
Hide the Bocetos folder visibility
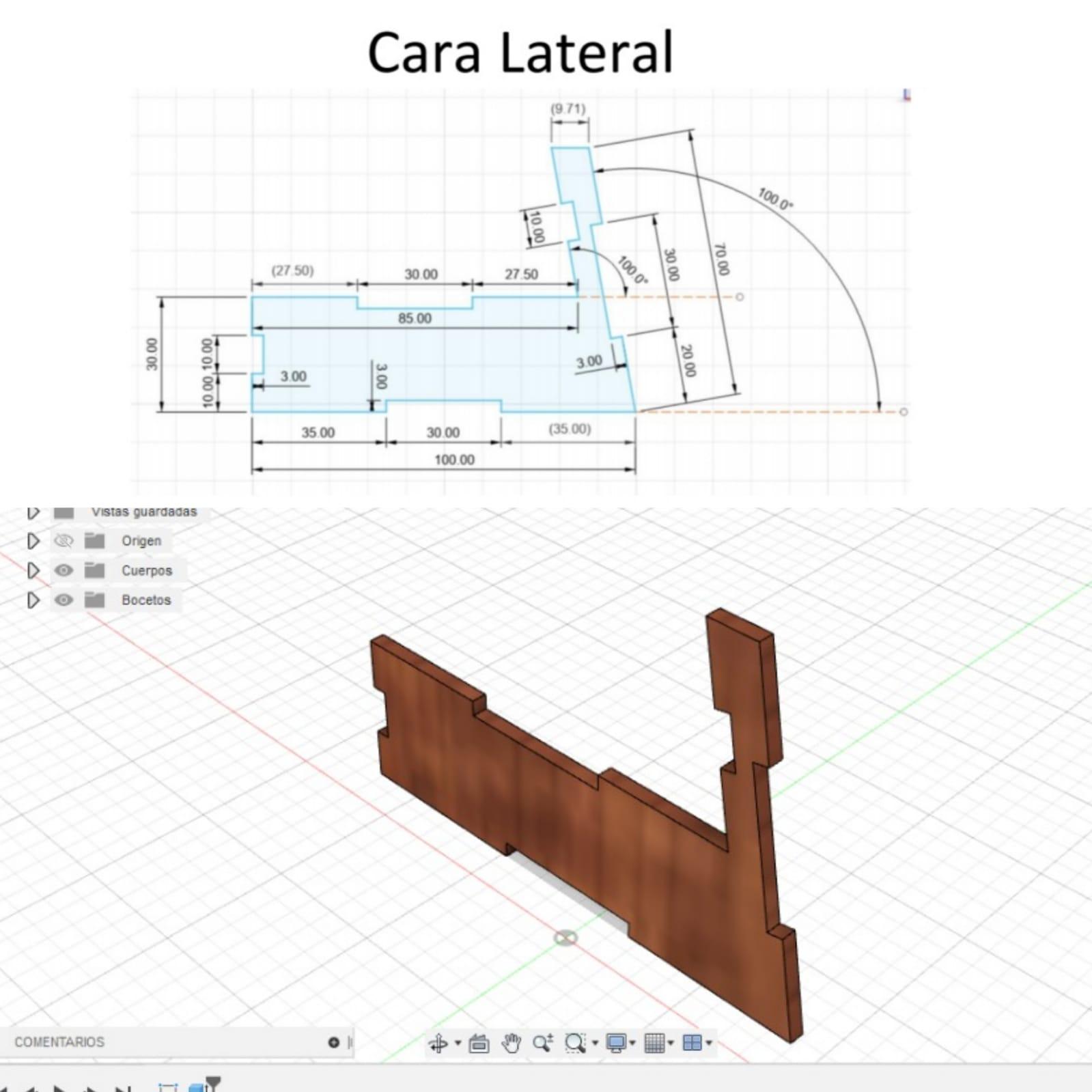pos(64,600)
